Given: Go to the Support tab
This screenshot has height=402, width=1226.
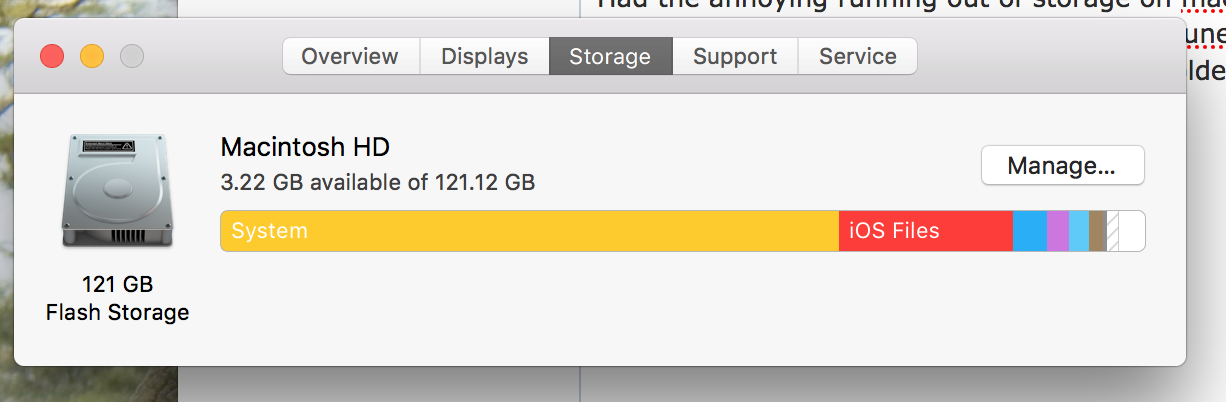Looking at the screenshot, I should pyautogui.click(x=735, y=56).
